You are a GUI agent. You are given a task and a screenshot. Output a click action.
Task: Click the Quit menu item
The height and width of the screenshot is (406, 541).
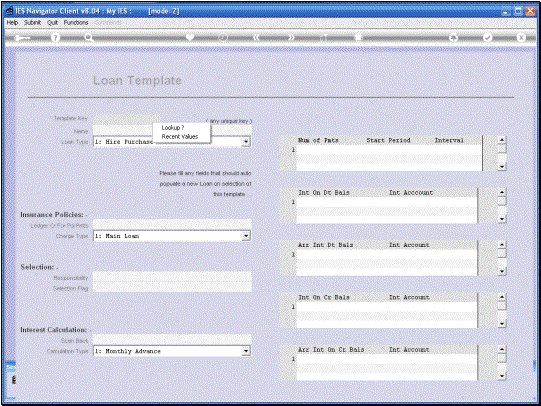52,22
